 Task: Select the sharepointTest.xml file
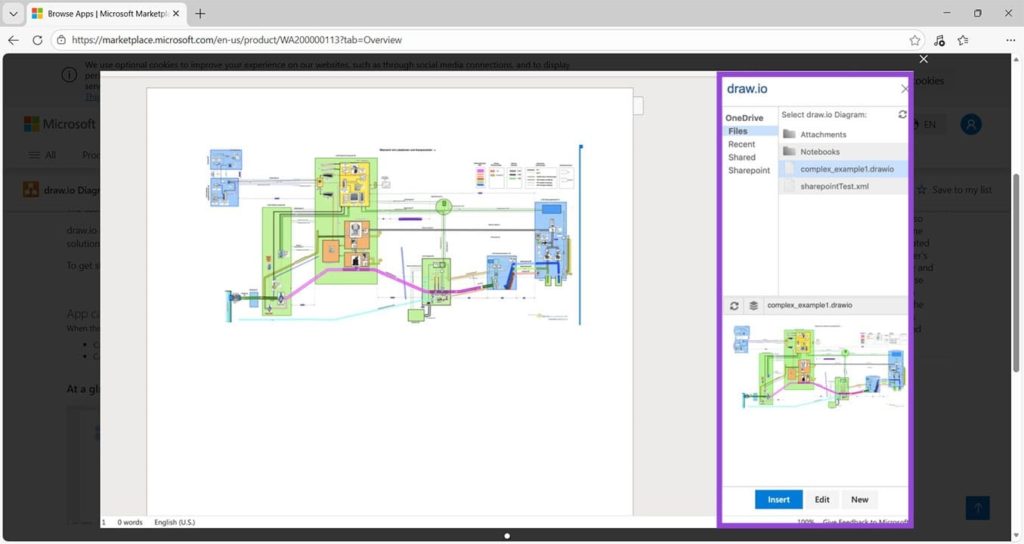834,187
